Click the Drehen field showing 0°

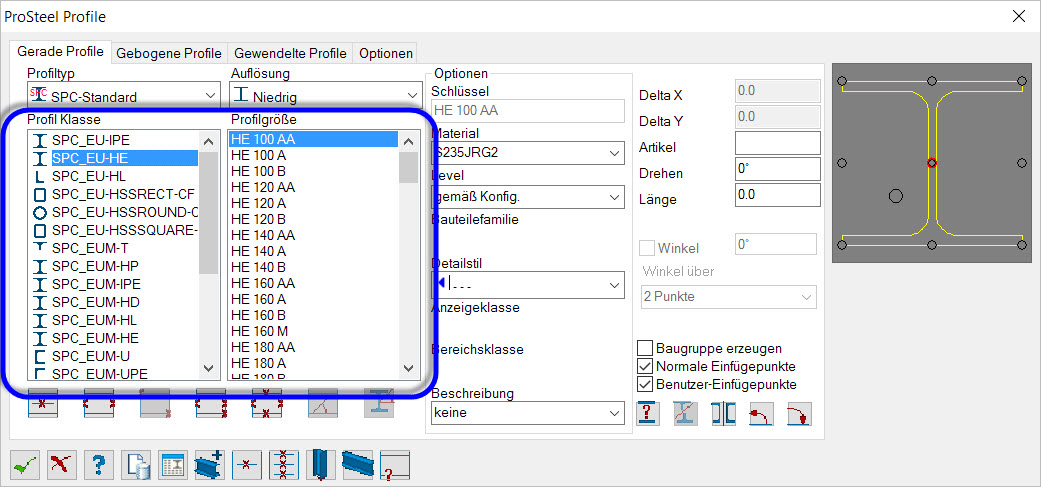(777, 169)
